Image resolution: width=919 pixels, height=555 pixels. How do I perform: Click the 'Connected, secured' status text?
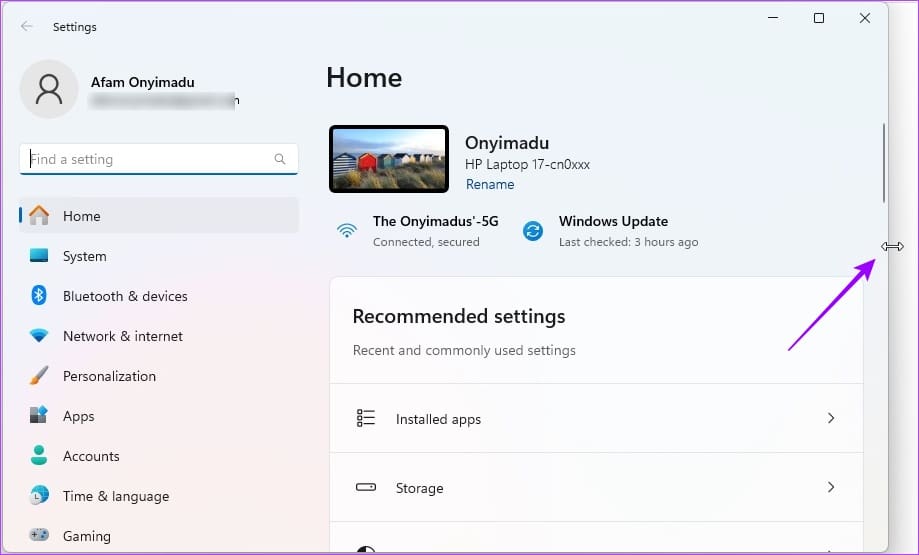pos(426,242)
